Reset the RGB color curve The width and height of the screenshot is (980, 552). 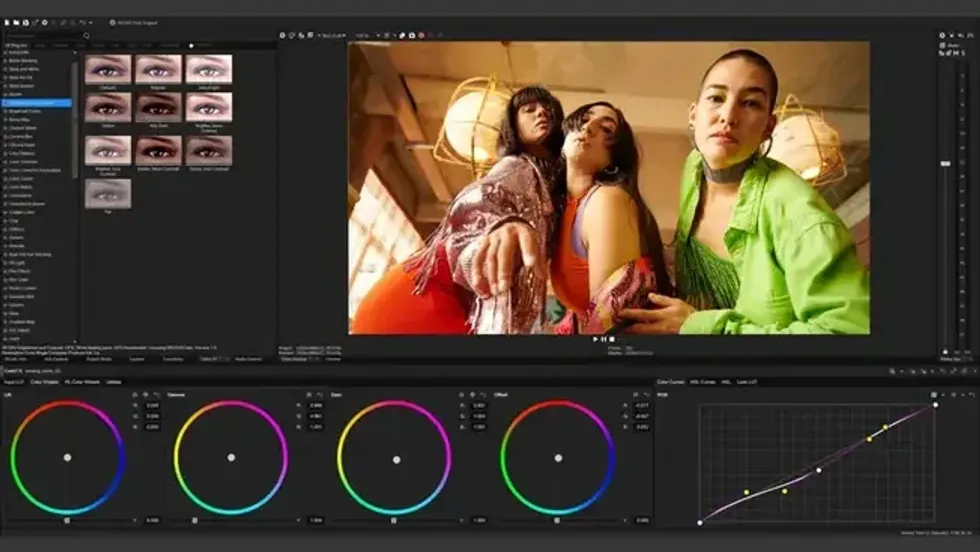[x=971, y=395]
